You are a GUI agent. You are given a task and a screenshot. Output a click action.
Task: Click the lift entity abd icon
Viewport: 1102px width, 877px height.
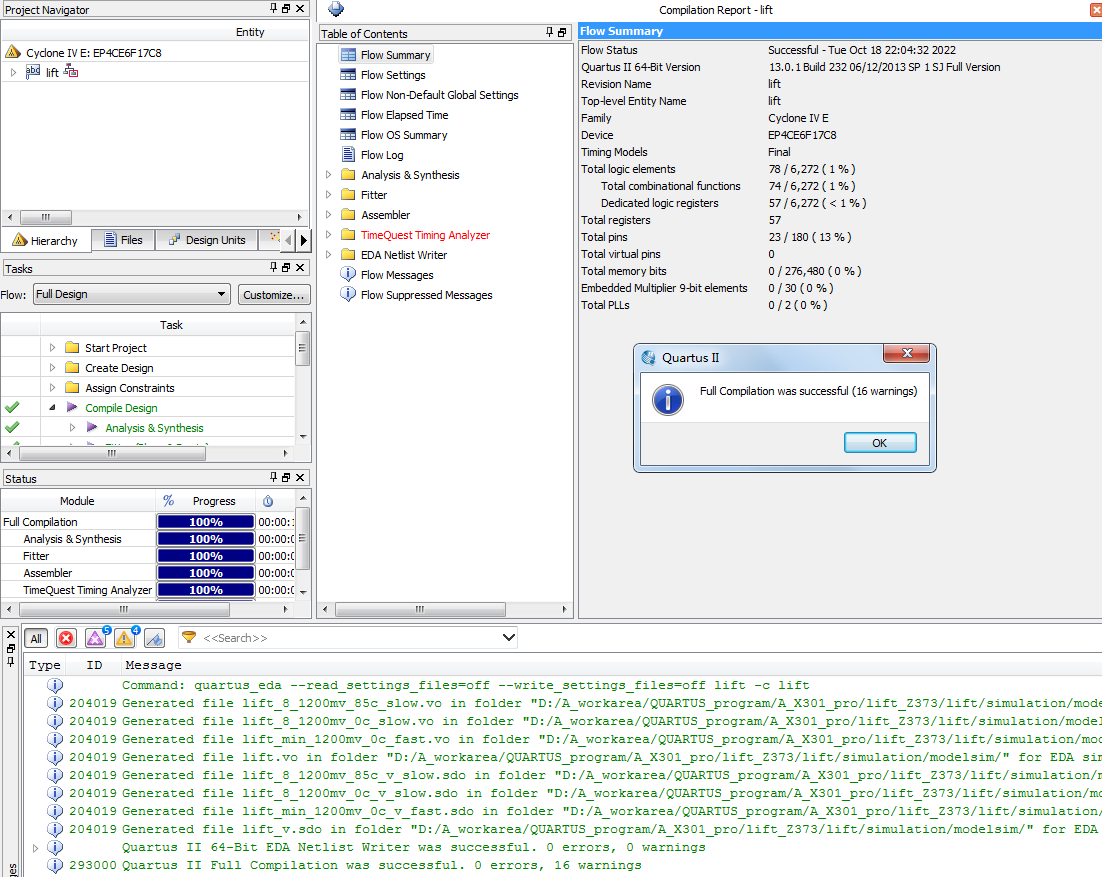tap(33, 72)
